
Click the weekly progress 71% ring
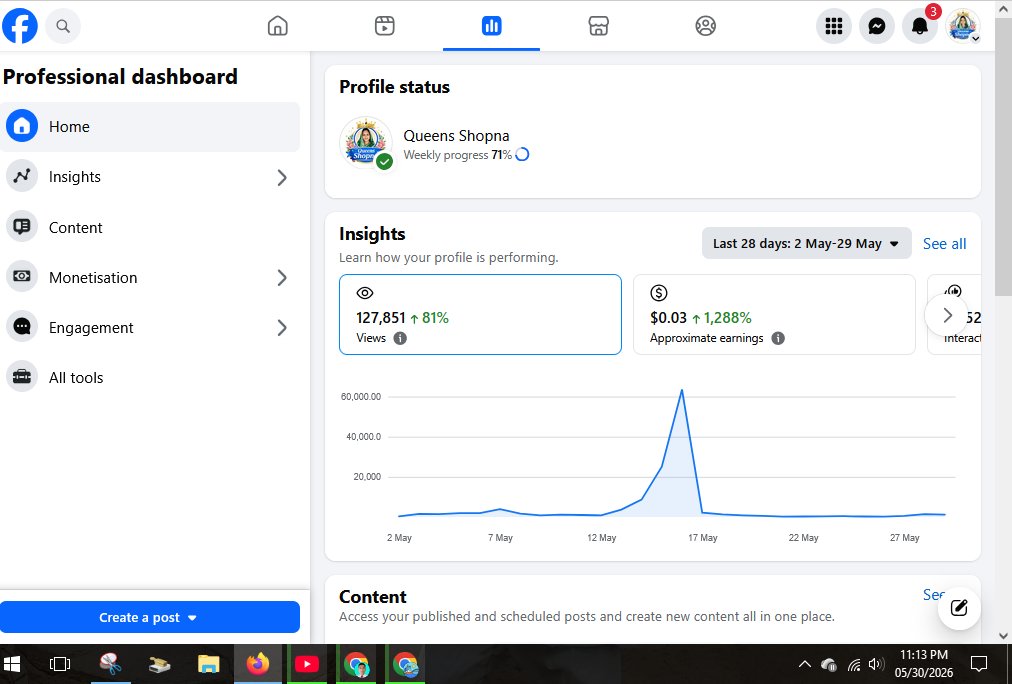click(522, 154)
